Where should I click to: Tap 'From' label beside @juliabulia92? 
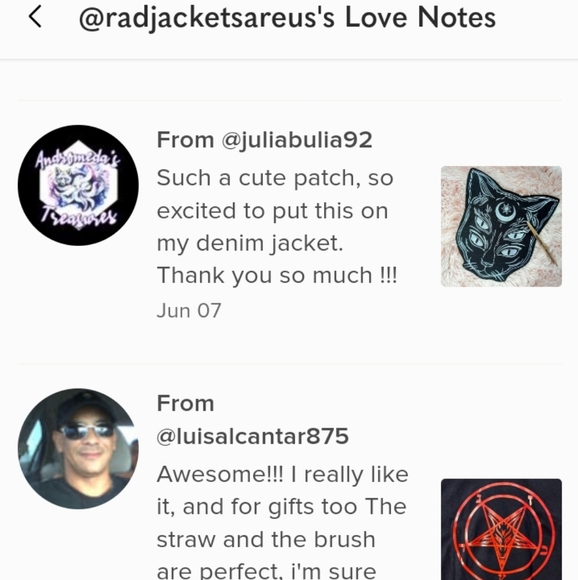185,140
